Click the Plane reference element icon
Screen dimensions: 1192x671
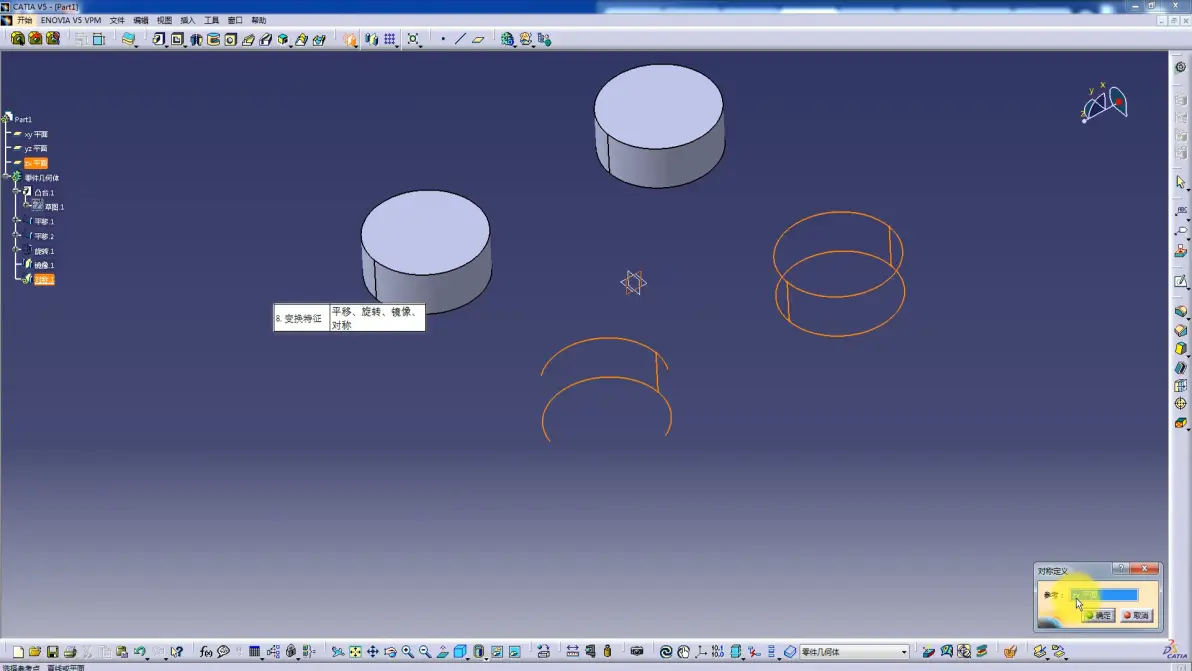point(478,39)
